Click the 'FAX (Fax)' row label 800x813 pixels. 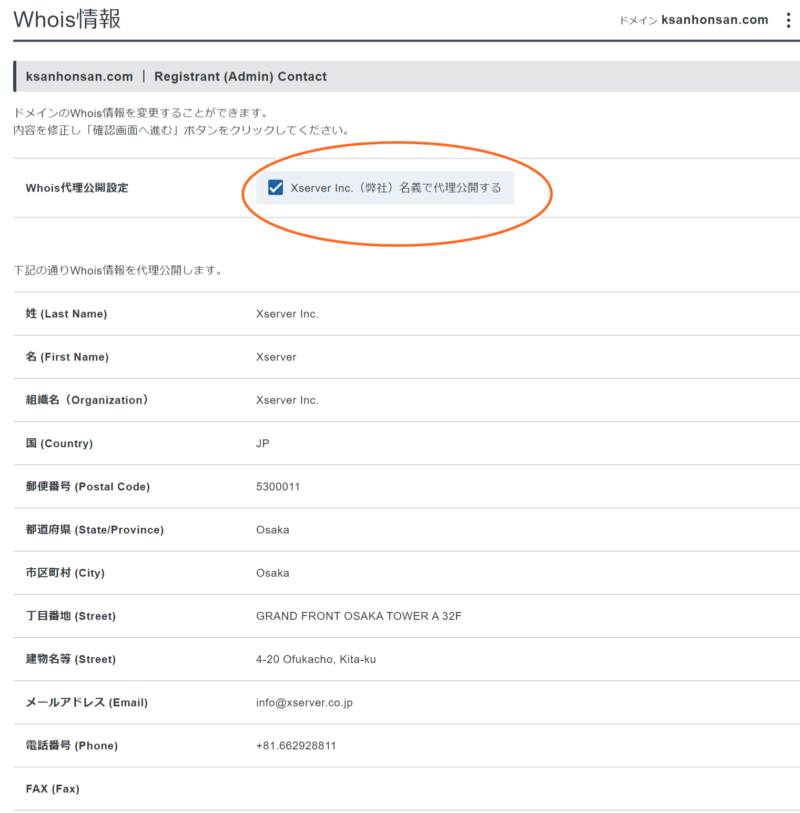coord(52,789)
